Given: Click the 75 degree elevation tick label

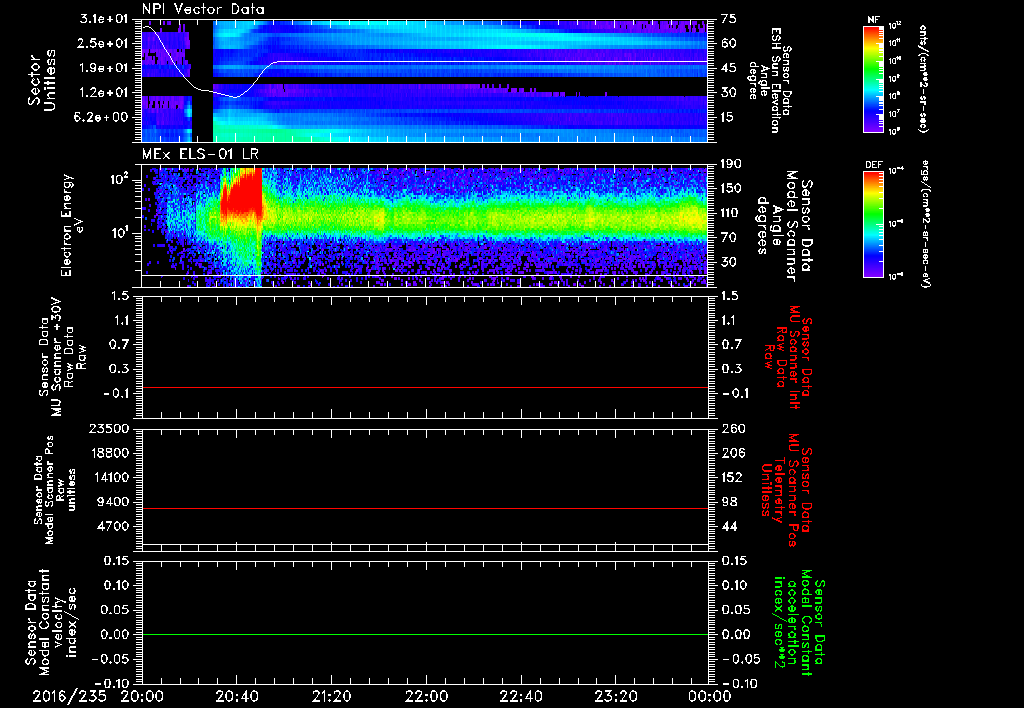Looking at the screenshot, I should pos(728,19).
